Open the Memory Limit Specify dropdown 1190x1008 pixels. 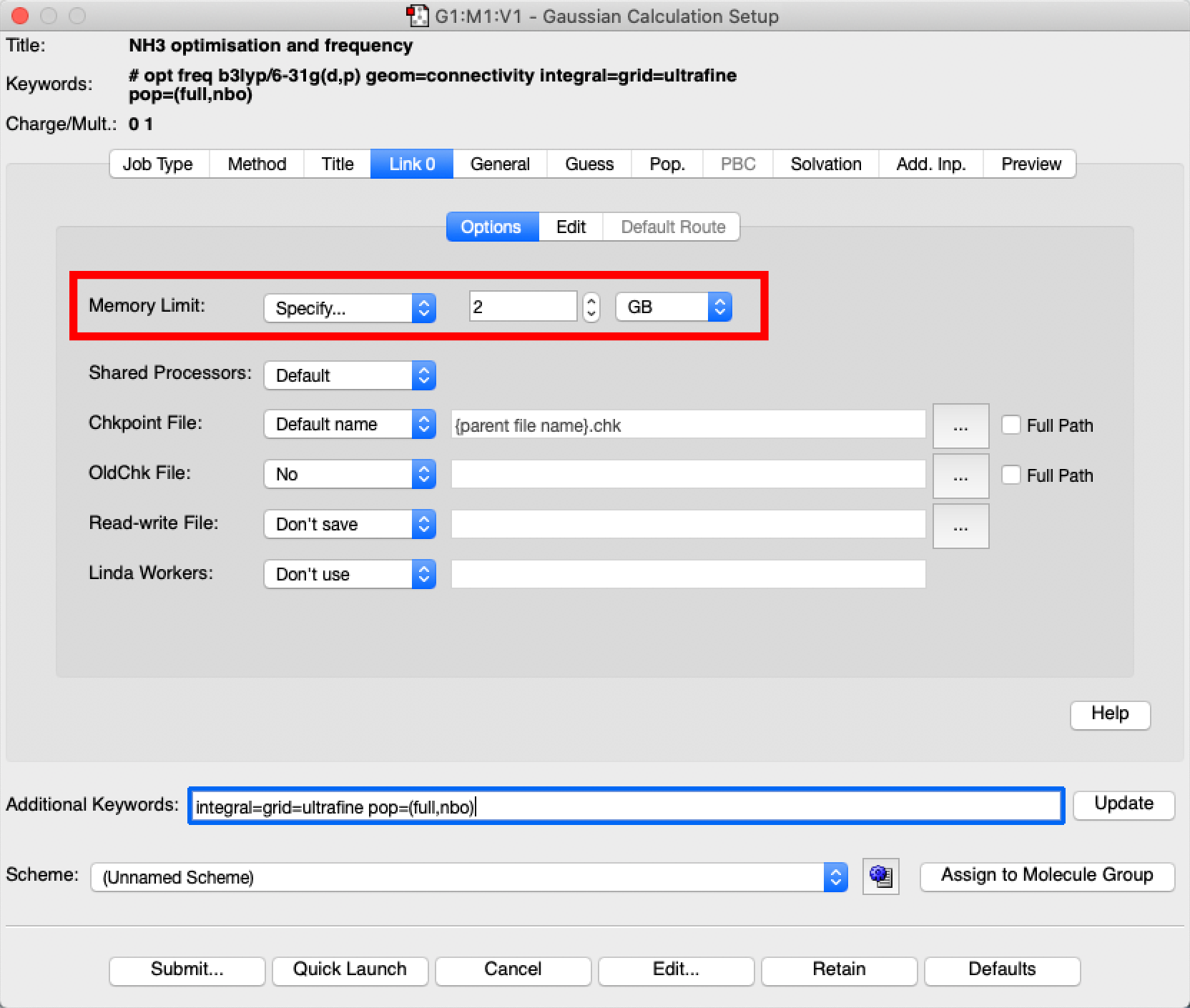point(350,308)
